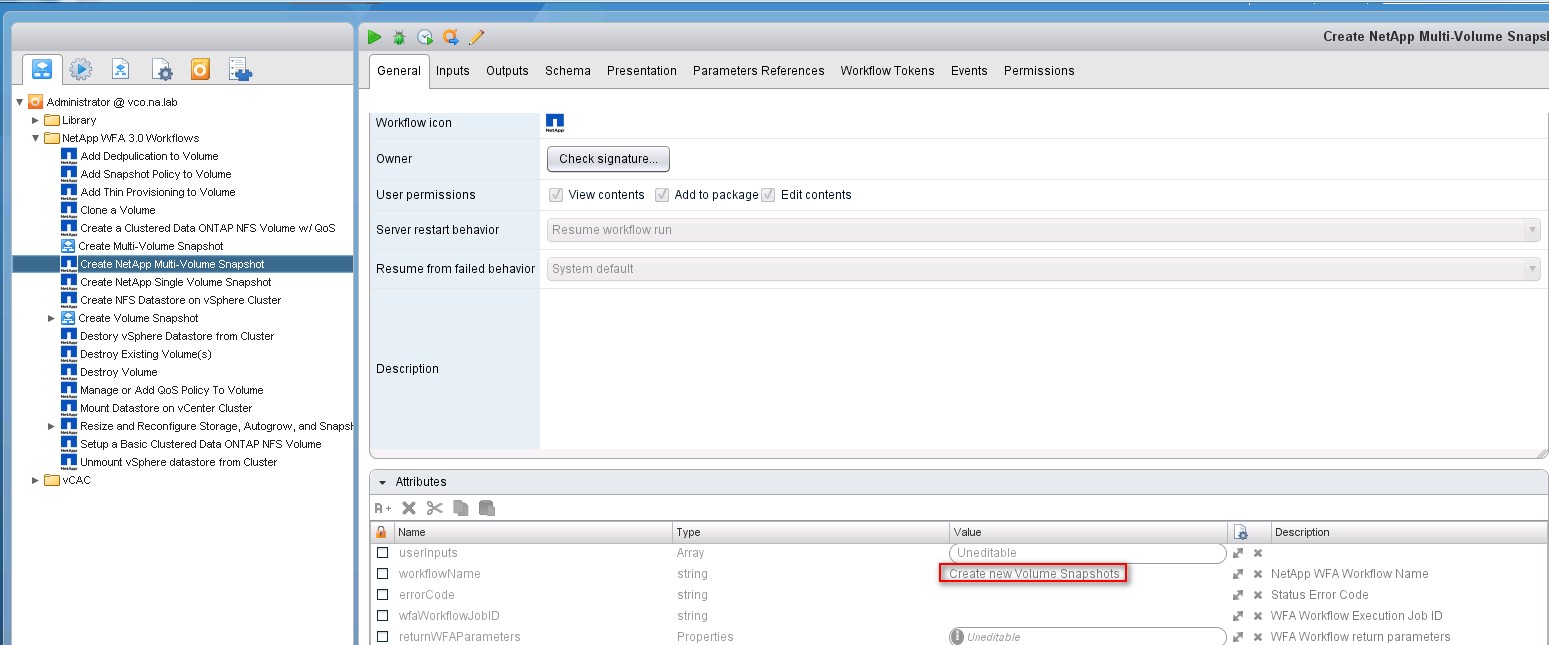Collapse the Attributes section
Image resolution: width=1549 pixels, height=645 pixels.
[382, 482]
